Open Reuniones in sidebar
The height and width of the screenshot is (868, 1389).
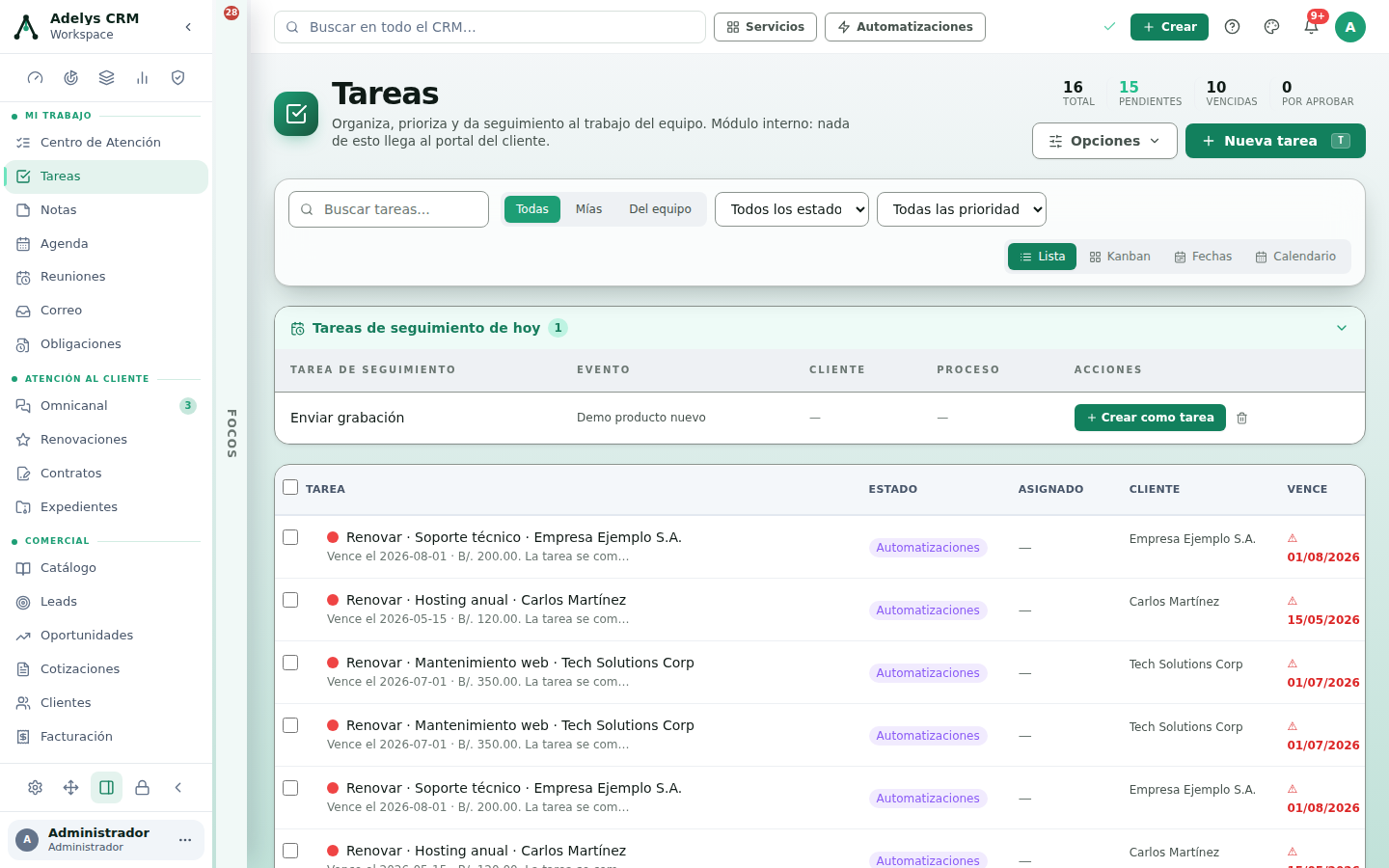tap(106, 277)
